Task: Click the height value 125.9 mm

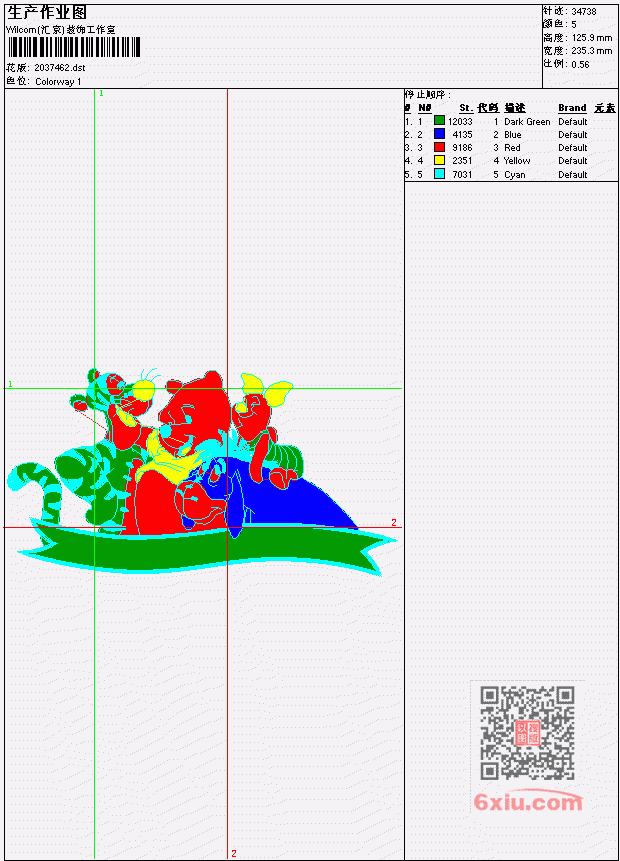Action: pos(592,38)
